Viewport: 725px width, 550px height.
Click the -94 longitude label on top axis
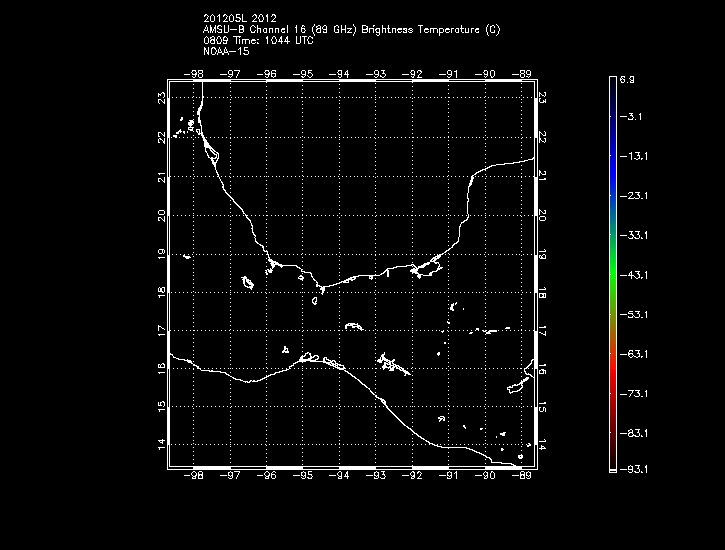[x=341, y=74]
